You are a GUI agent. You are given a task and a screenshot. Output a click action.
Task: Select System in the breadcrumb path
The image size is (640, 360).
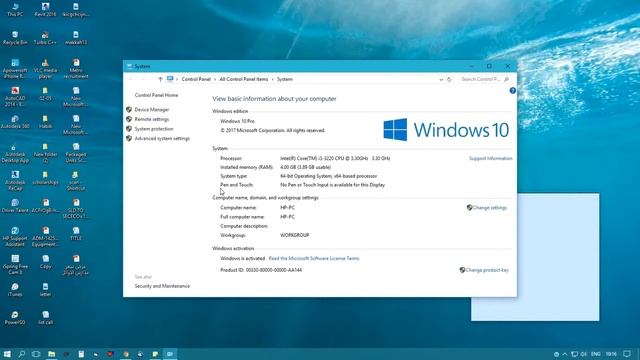pyautogui.click(x=284, y=79)
